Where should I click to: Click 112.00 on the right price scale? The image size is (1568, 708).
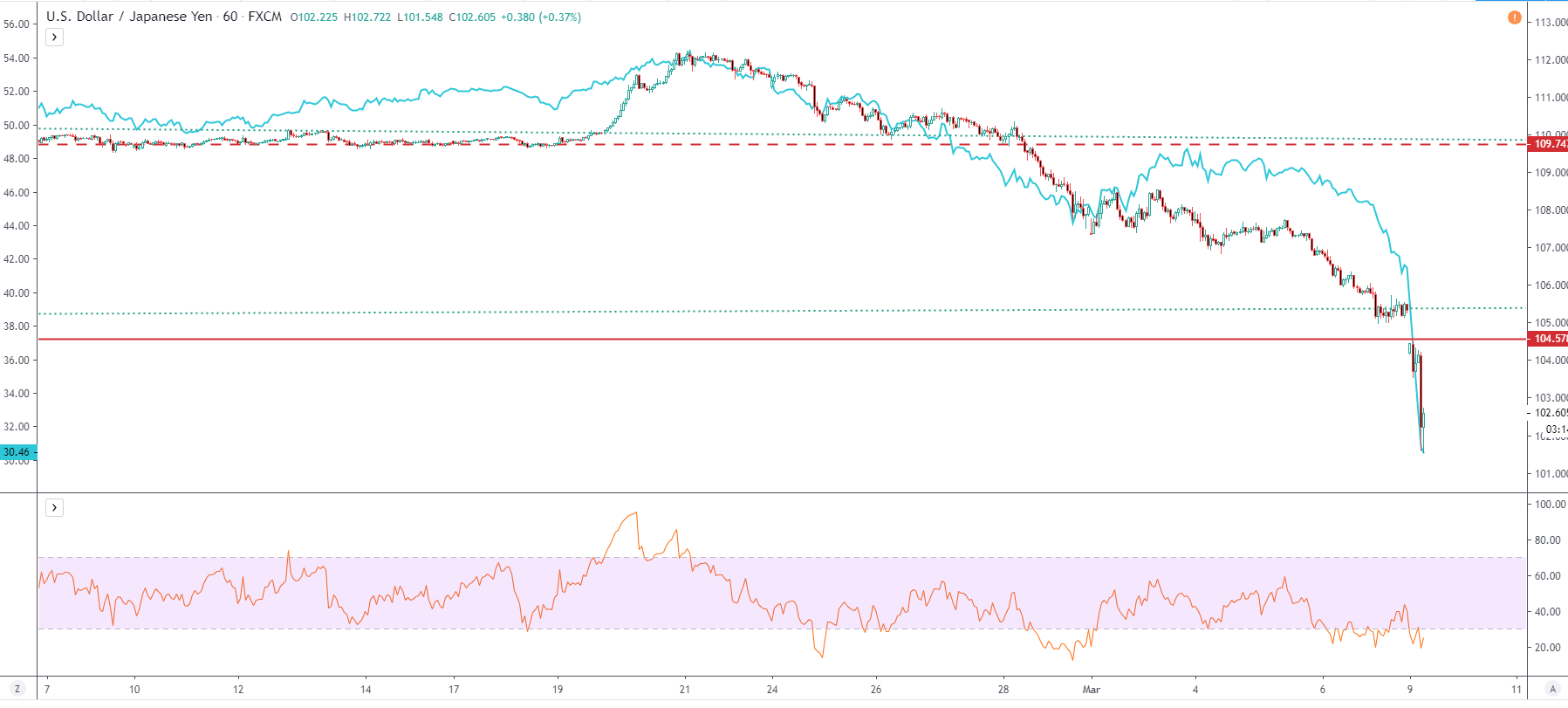pyautogui.click(x=1551, y=60)
